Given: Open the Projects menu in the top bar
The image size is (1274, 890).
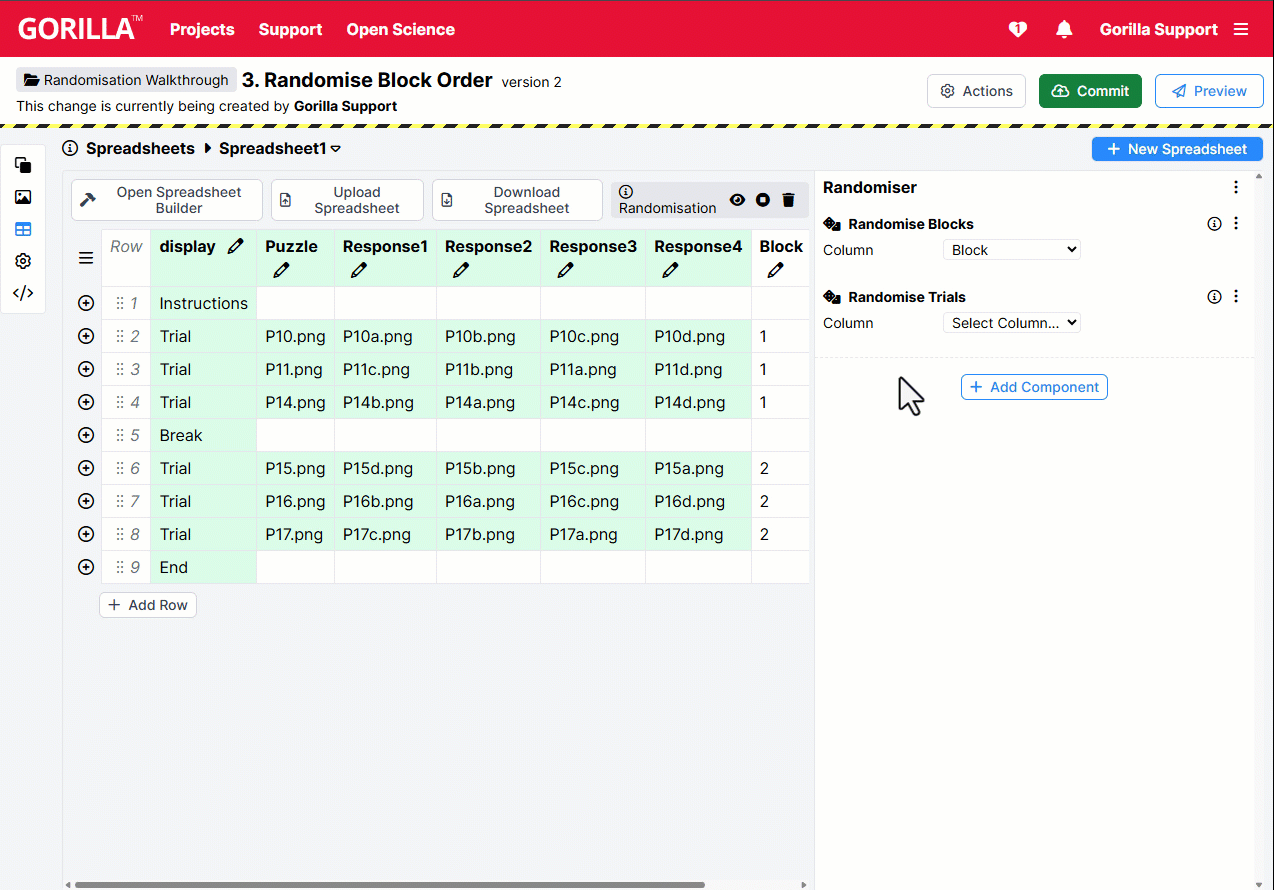Looking at the screenshot, I should [x=202, y=29].
